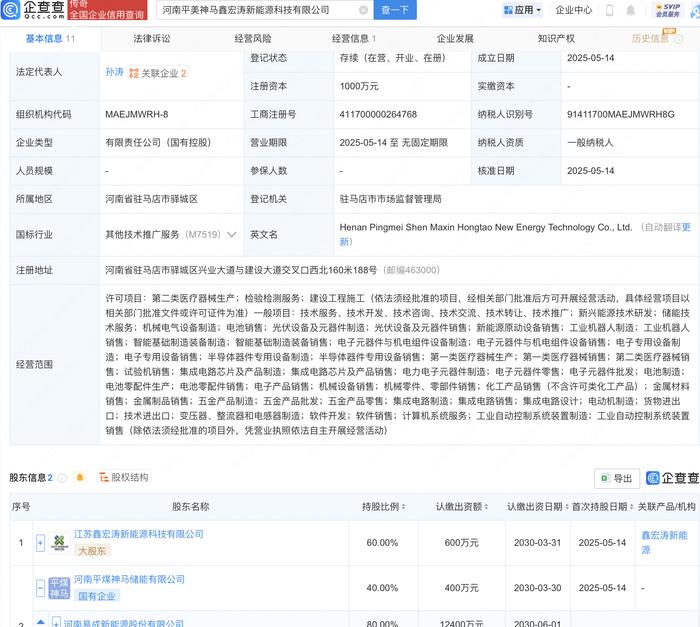Click 60.00% shareholding cell
The image size is (700, 627).
382,543
